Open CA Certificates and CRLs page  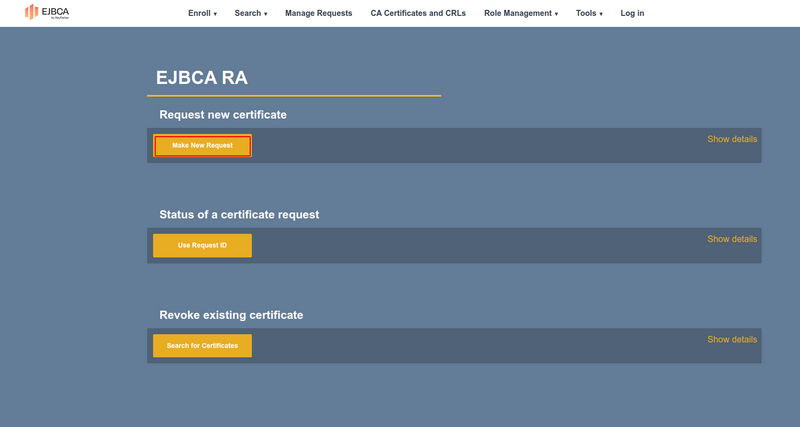tap(418, 13)
